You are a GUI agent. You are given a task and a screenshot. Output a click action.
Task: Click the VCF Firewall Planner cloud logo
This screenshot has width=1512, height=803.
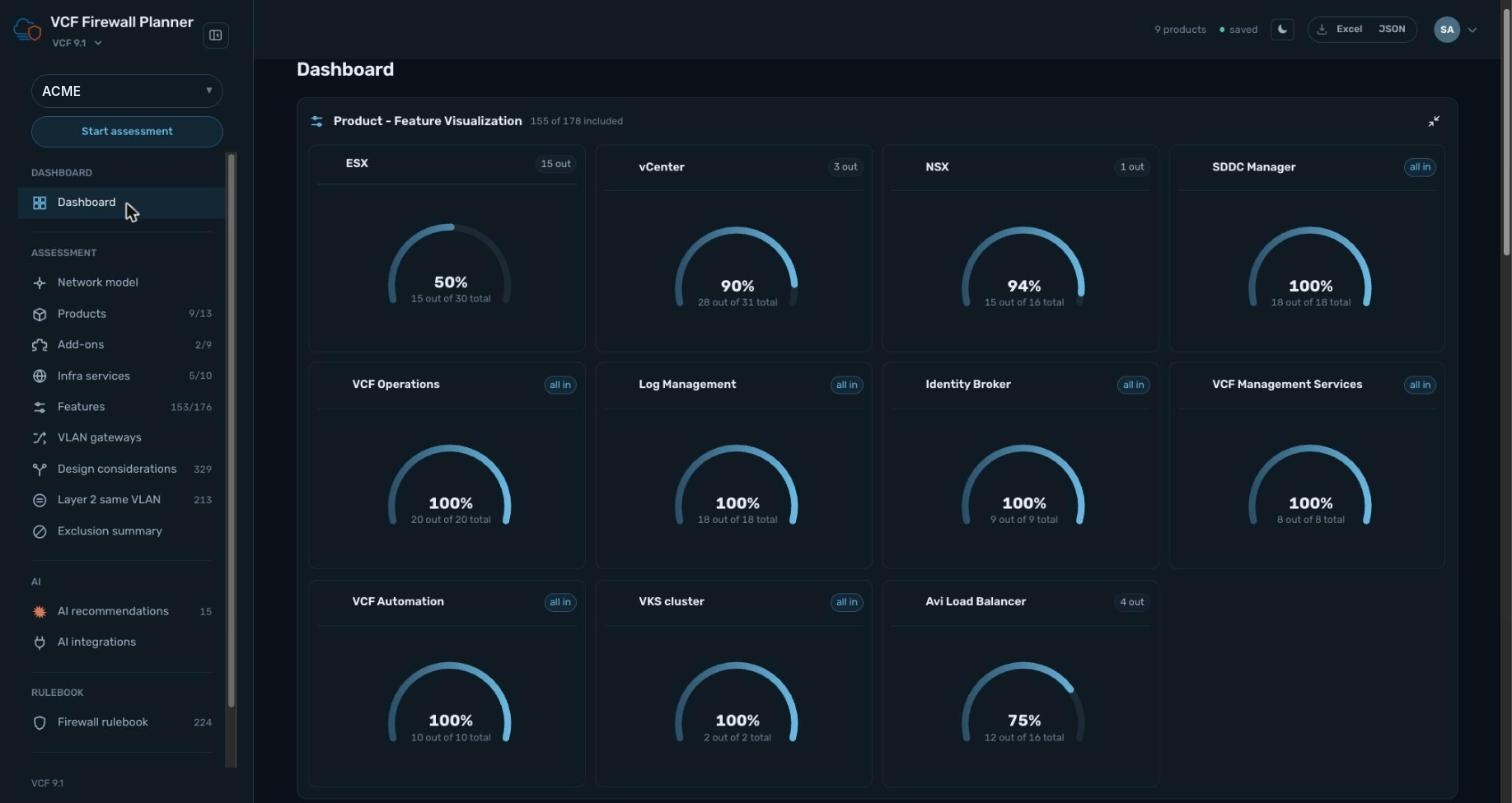pyautogui.click(x=27, y=31)
